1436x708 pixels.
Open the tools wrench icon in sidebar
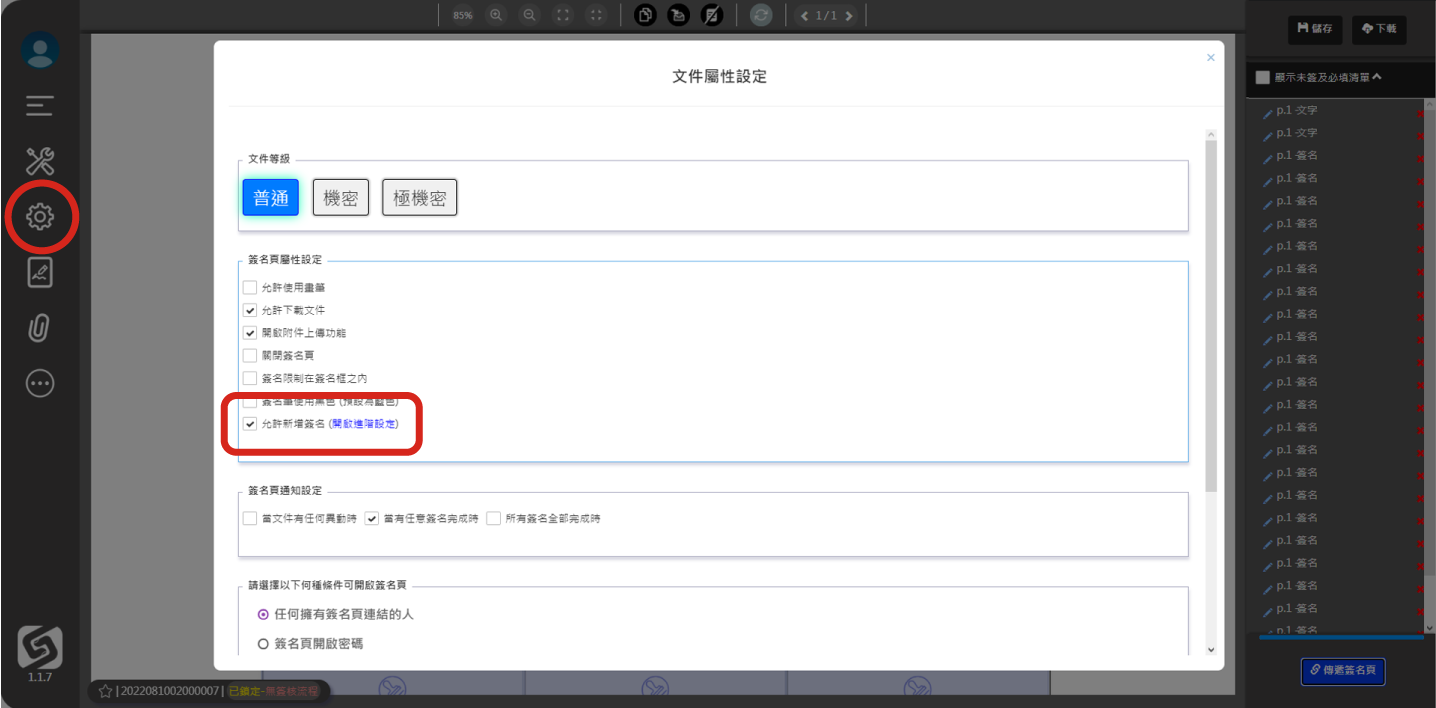pyautogui.click(x=40, y=161)
